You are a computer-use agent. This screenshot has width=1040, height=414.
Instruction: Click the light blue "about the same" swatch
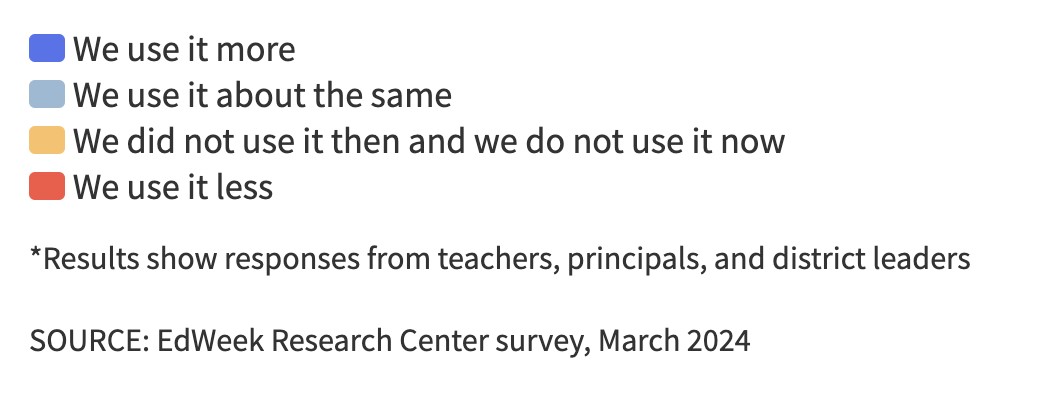click(47, 95)
